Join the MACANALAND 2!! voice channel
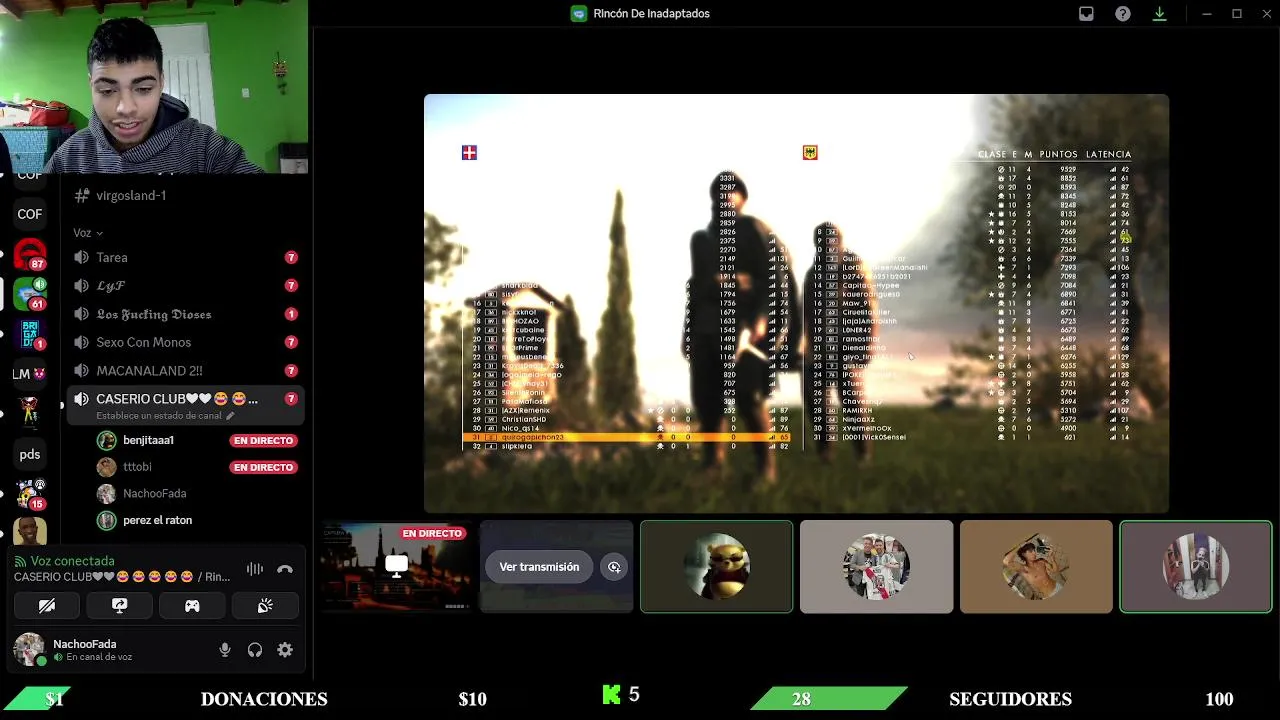This screenshot has width=1280, height=720. point(184,371)
